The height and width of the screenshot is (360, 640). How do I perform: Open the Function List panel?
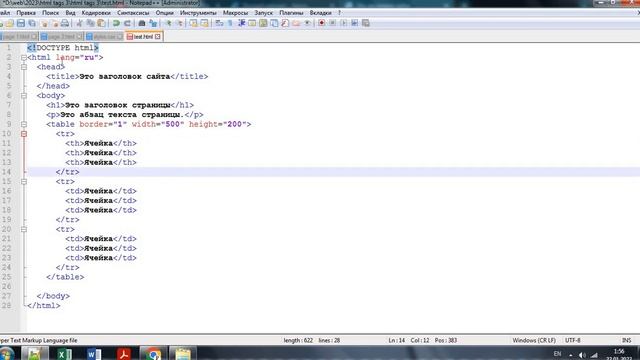285,23
